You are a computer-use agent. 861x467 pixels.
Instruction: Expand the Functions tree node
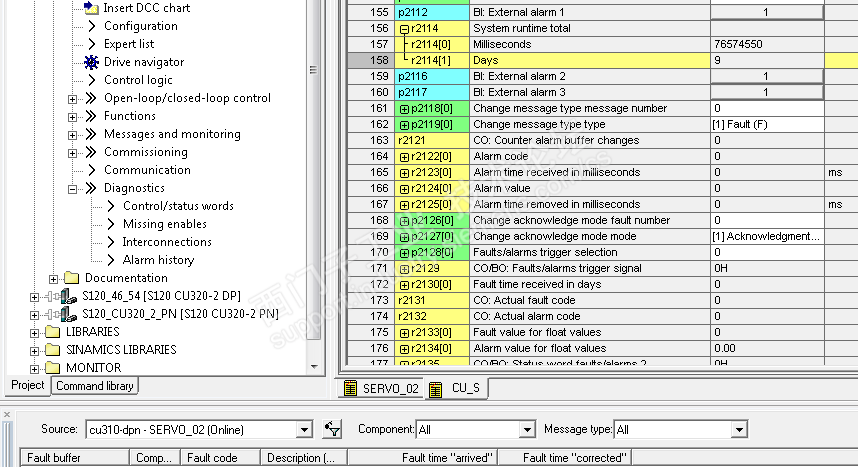coord(72,117)
